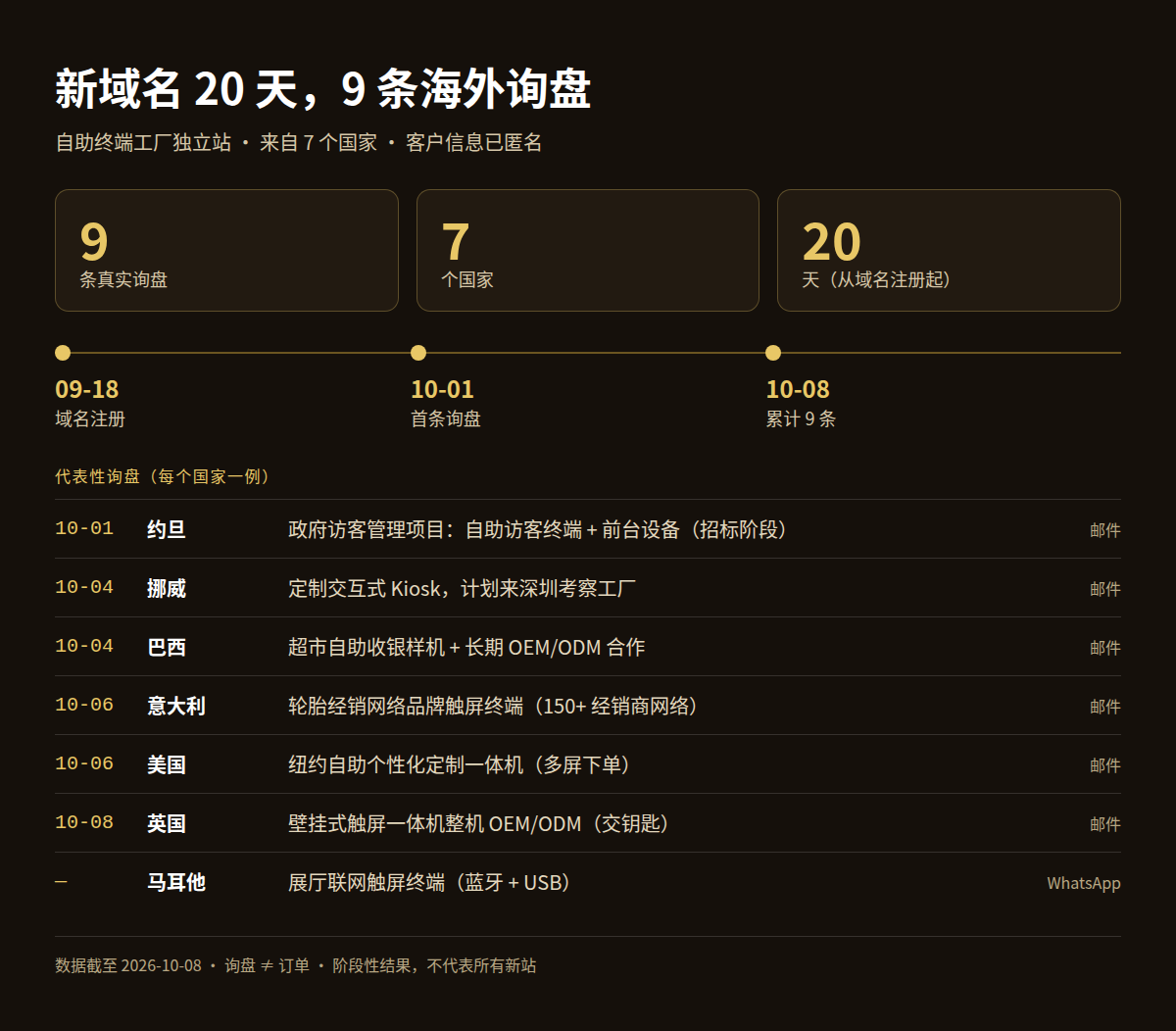Viewport: 1176px width, 1031px height.
Task: Click the date in the 英国 row
Action: tap(84, 822)
